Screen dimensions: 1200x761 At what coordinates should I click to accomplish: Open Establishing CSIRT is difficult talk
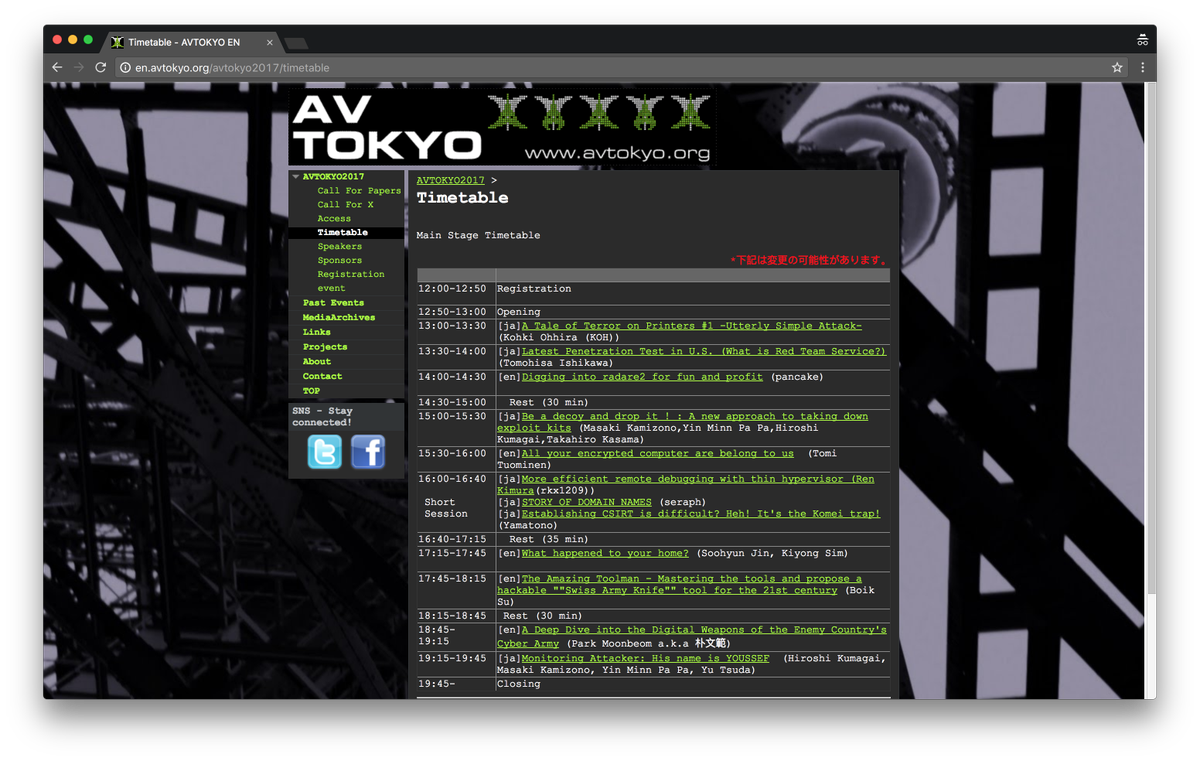tap(700, 514)
